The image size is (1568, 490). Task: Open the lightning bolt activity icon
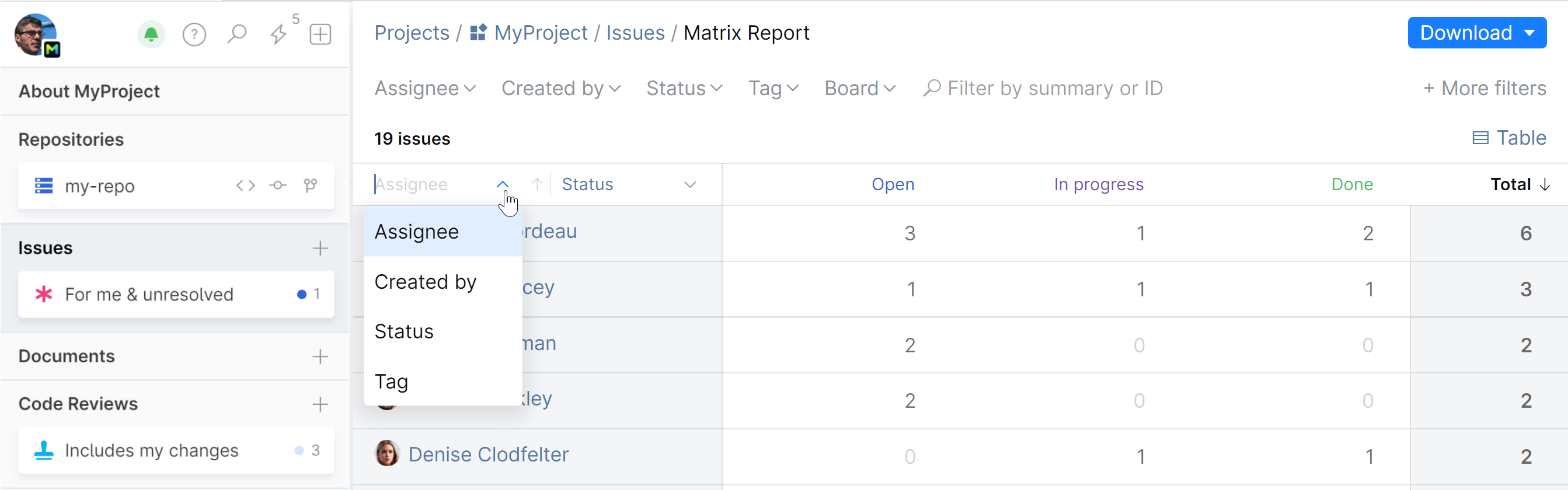tap(279, 34)
